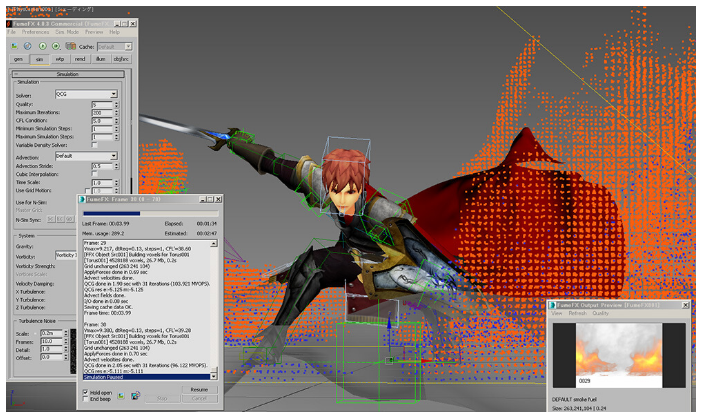Click the 'DEFAULT smoke fuel' preview label
The image size is (701, 417).
[x=574, y=399]
